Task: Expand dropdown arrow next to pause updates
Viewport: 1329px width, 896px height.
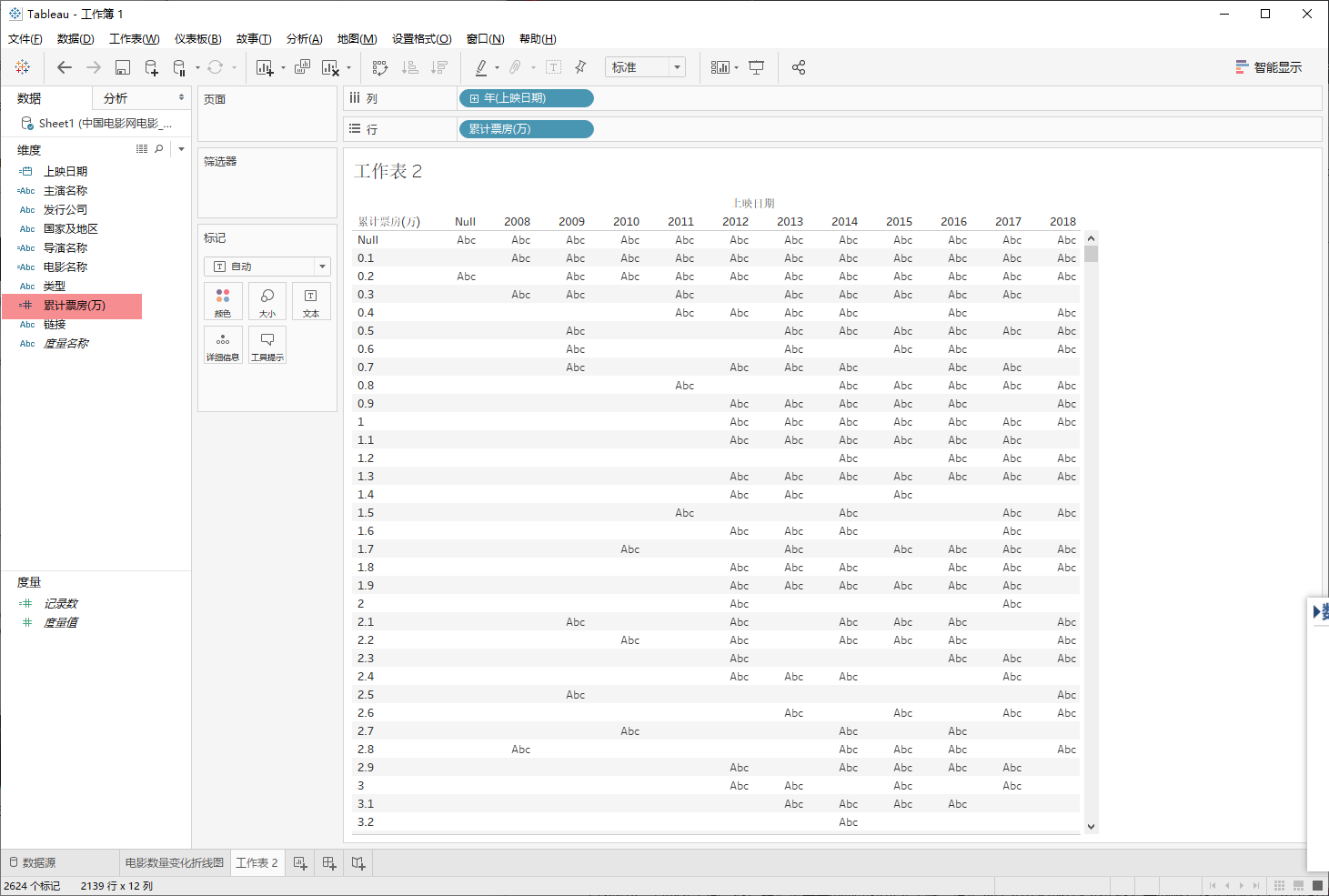Action: coord(197,67)
